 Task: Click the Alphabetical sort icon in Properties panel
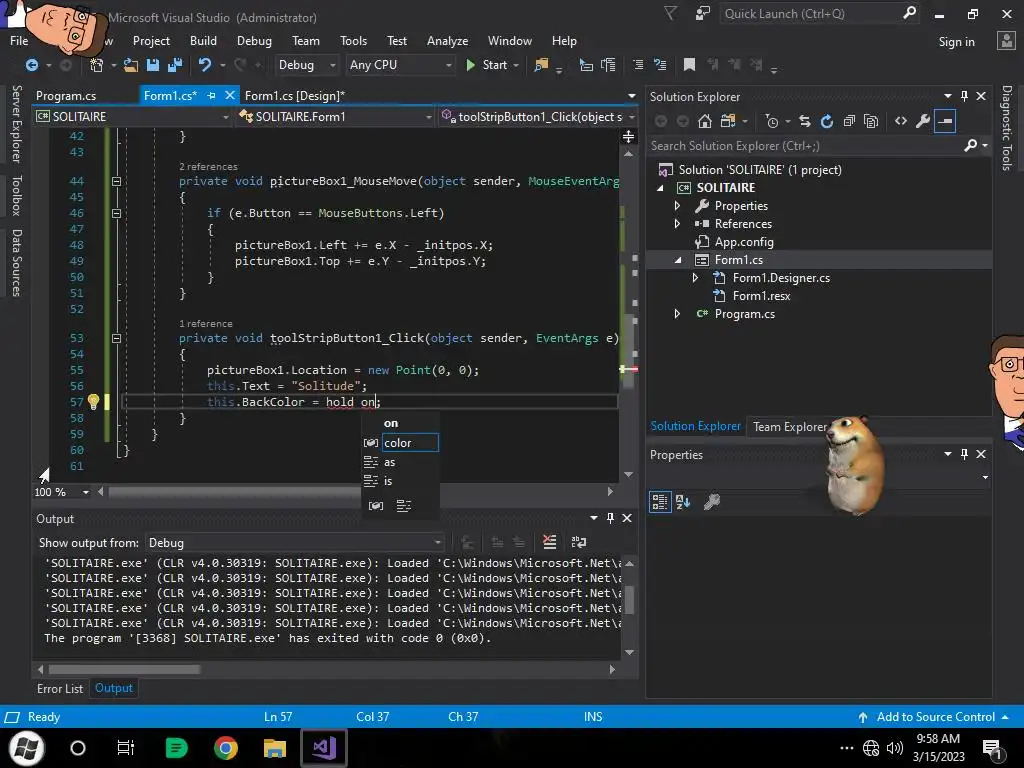[683, 502]
